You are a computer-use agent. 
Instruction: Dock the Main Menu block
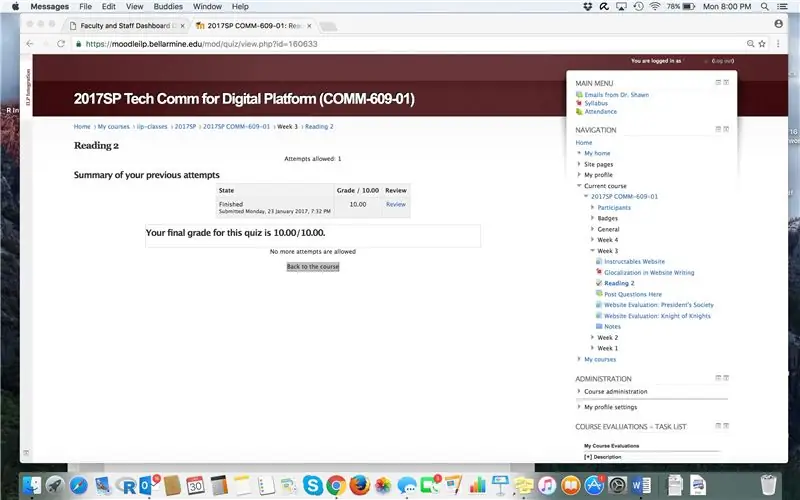point(727,82)
